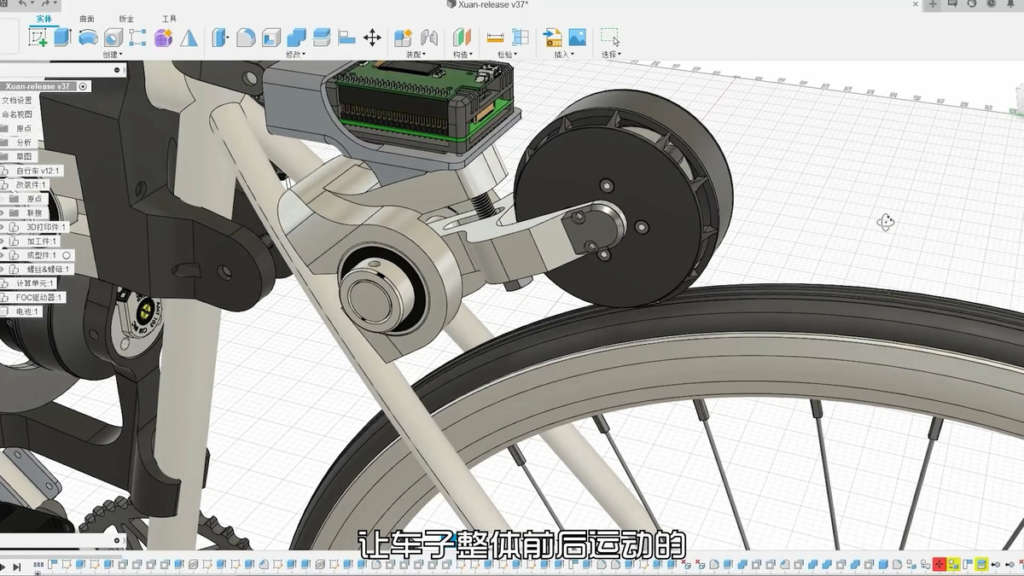Switch to the 工具 tab
The image size is (1024, 576).
coord(168,18)
